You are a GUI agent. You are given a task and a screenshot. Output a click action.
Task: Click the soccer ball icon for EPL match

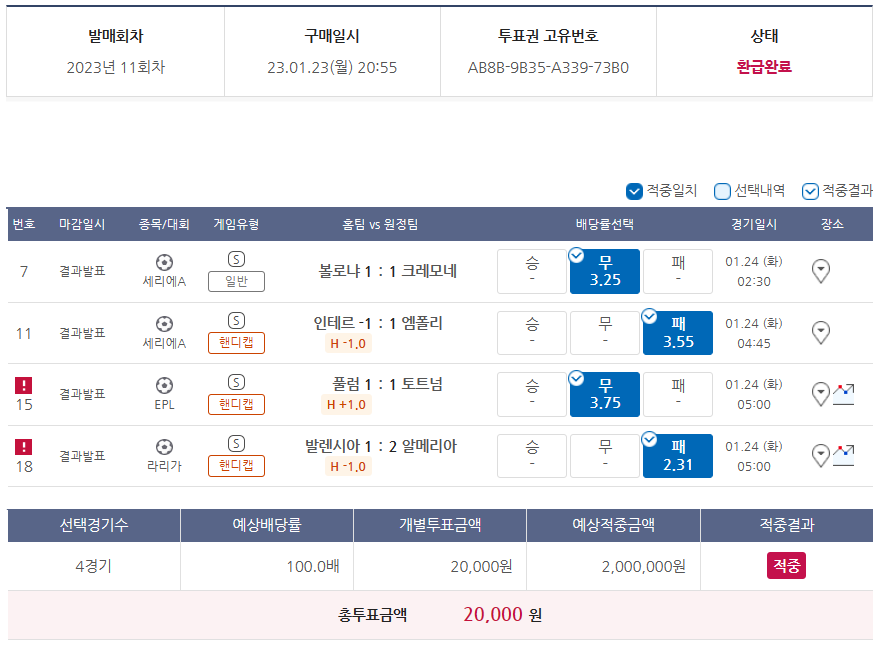[165, 385]
